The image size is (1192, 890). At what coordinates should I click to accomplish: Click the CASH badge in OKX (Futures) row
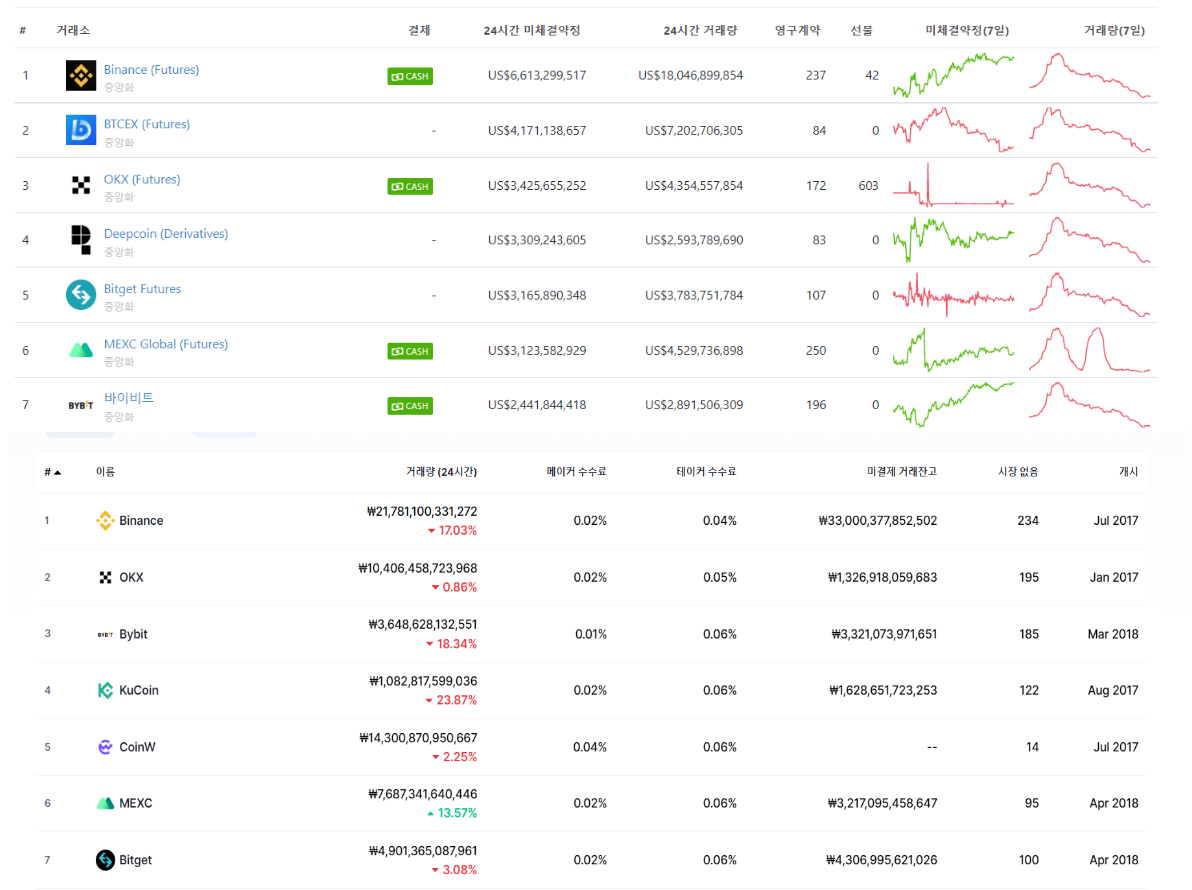tap(410, 186)
